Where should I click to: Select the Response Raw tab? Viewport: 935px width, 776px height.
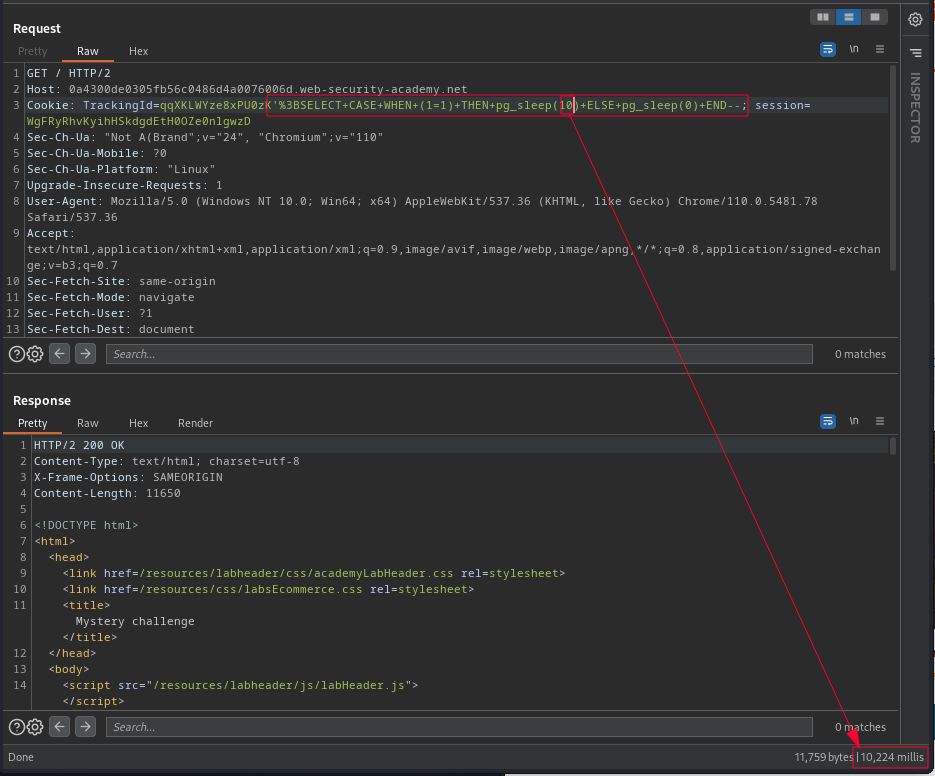[88, 423]
